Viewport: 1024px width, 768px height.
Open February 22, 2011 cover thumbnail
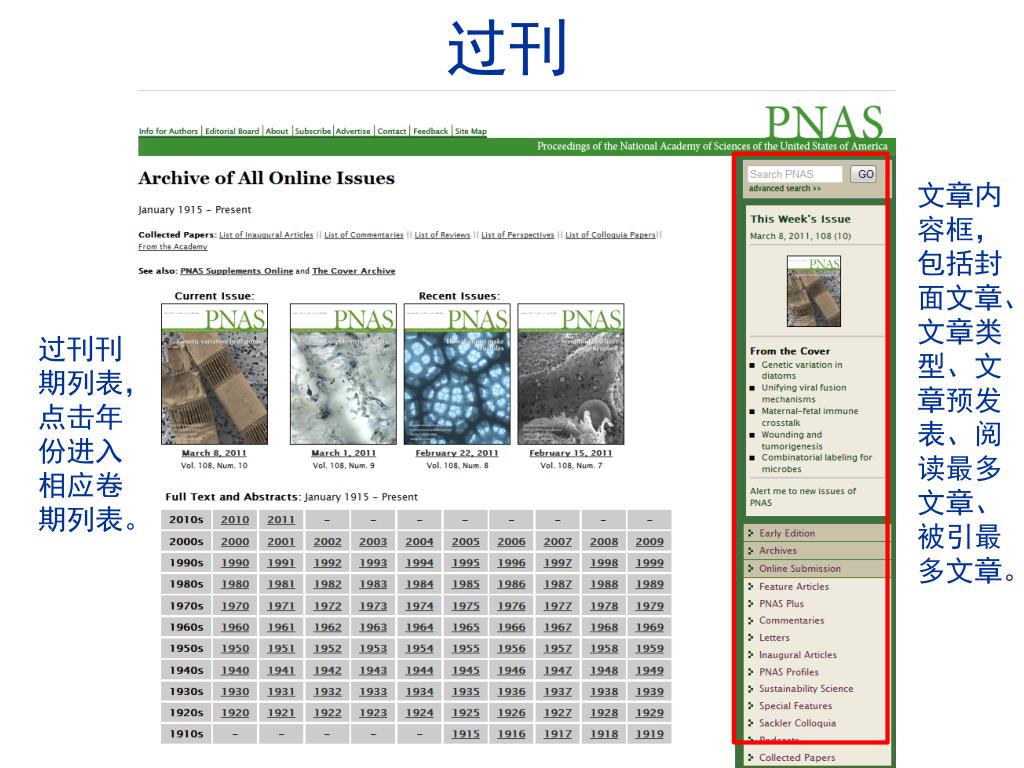[x=457, y=374]
